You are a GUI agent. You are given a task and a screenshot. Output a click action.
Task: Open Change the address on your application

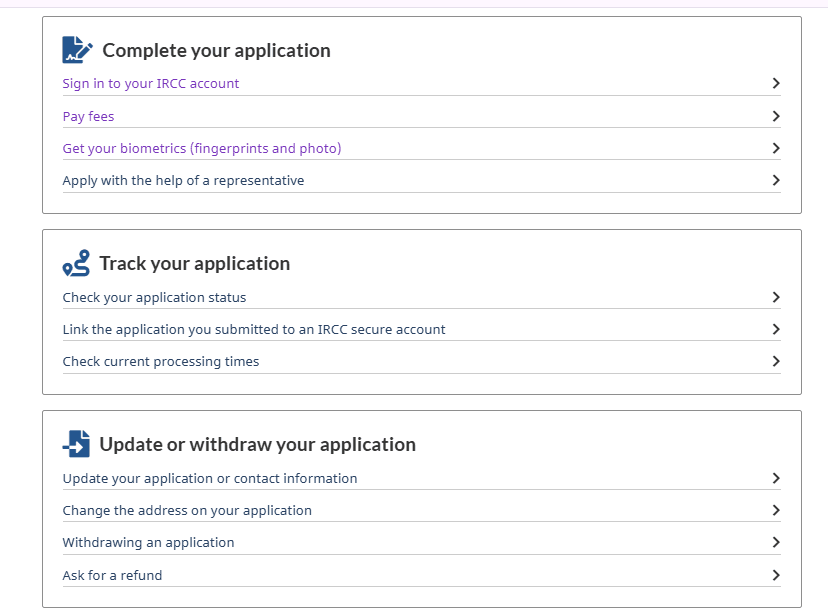(187, 511)
